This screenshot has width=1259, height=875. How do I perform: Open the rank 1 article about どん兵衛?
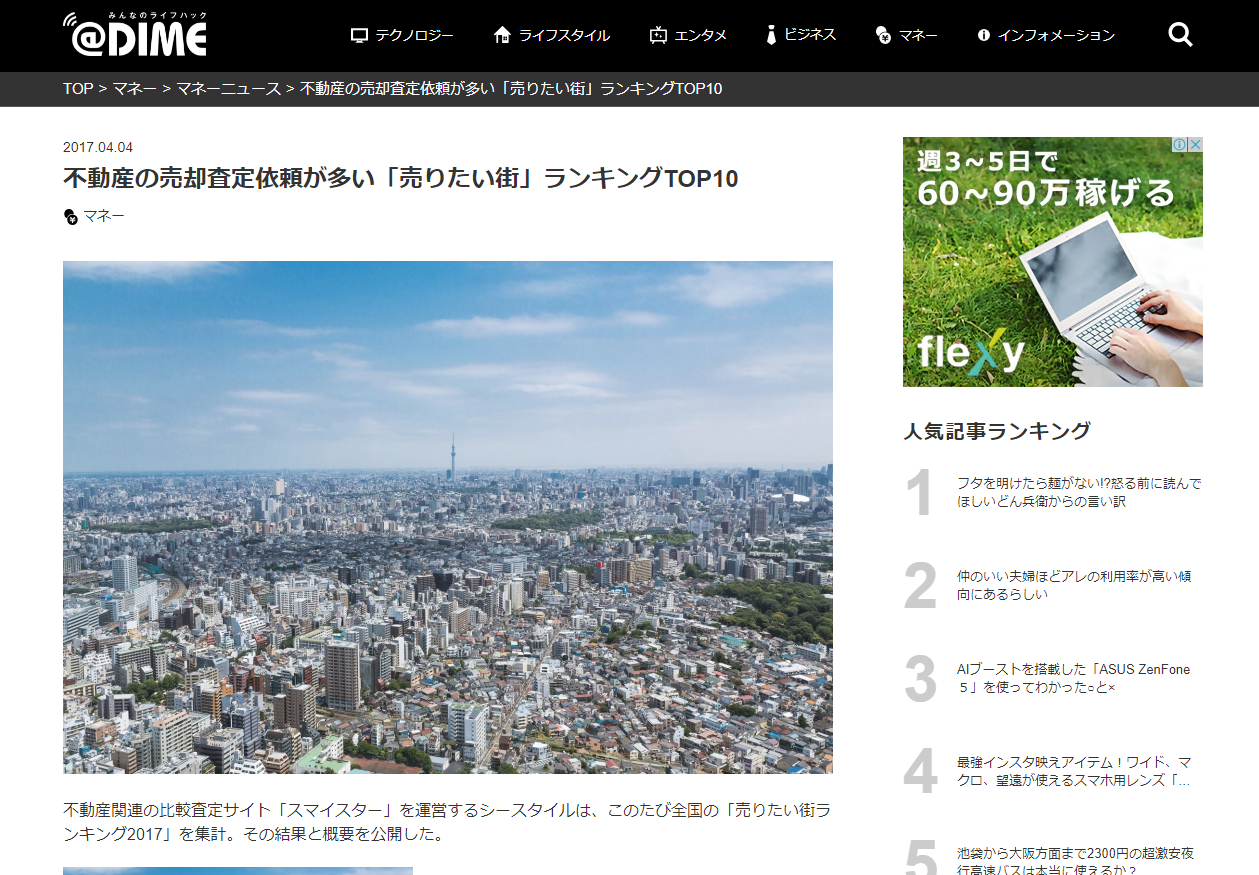(1078, 492)
